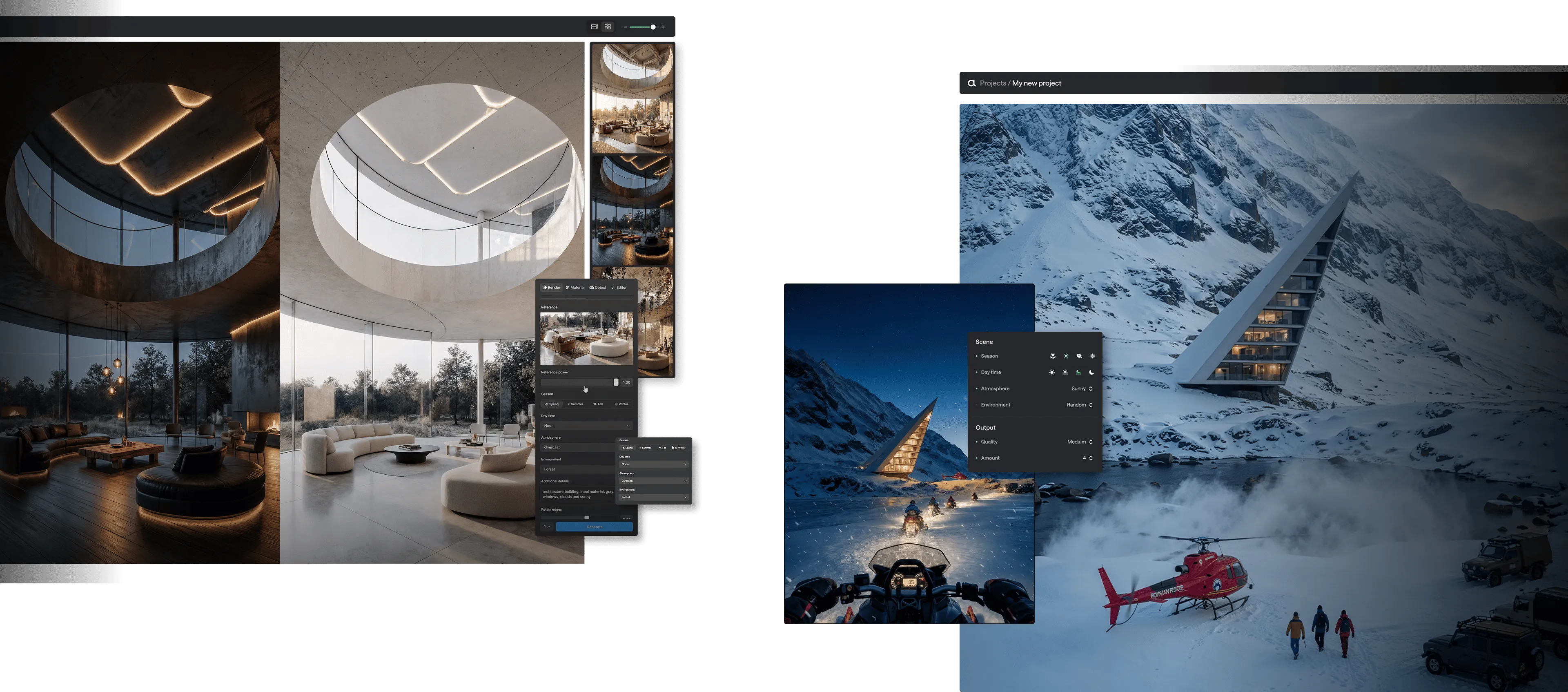1568x692 pixels.
Task: Pick fall leaf season icon in Scene panel
Action: click(1078, 356)
